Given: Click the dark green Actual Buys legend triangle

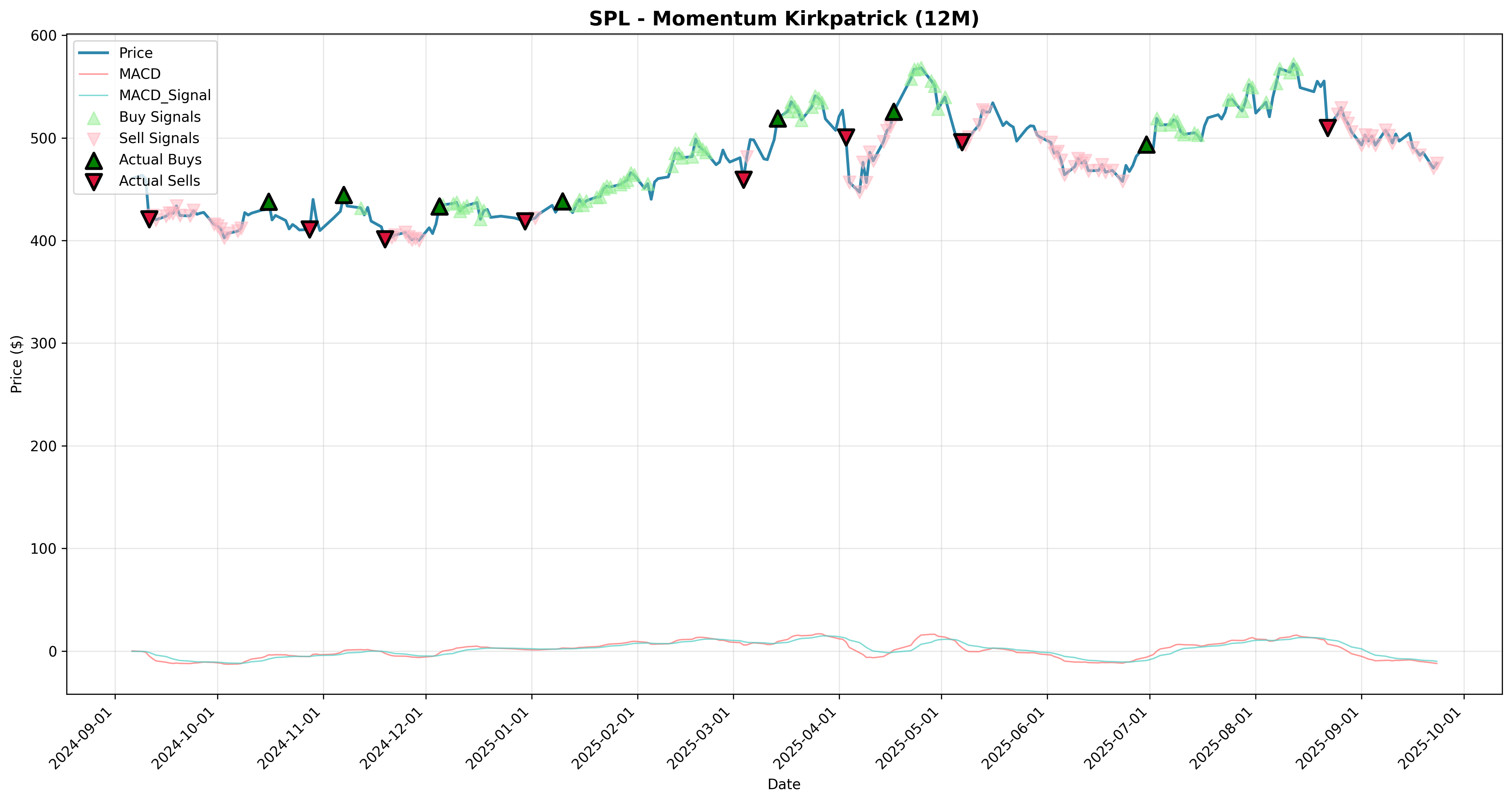Looking at the screenshot, I should [93, 160].
